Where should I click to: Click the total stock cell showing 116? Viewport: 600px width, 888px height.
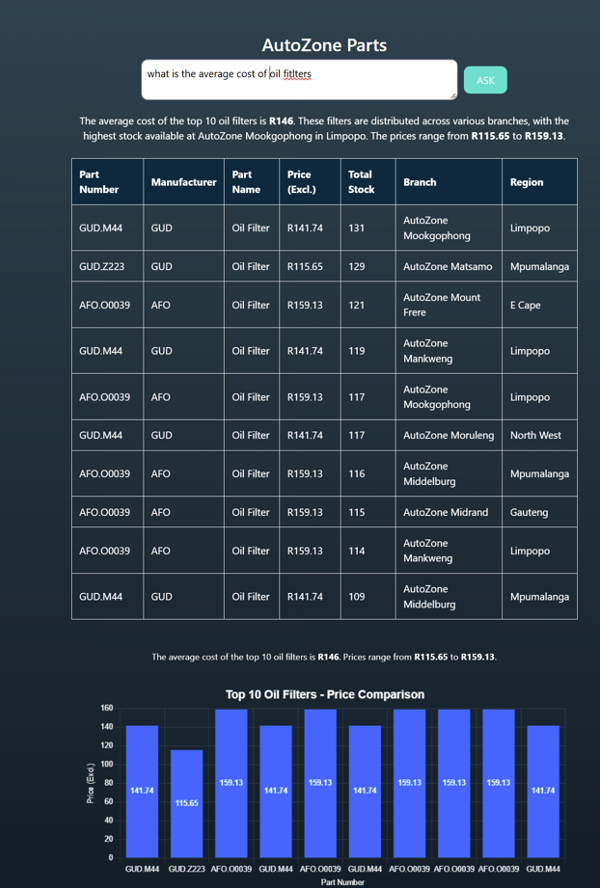click(x=368, y=473)
